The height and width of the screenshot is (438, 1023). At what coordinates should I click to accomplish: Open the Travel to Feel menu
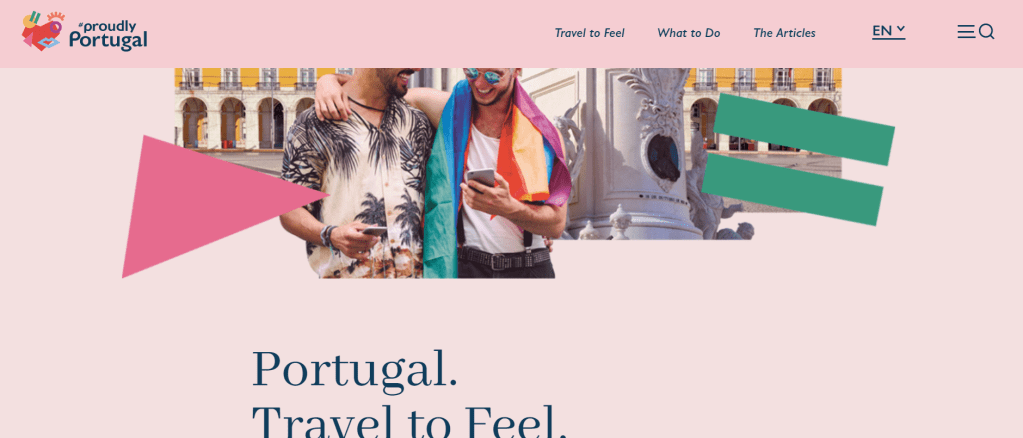(x=589, y=33)
